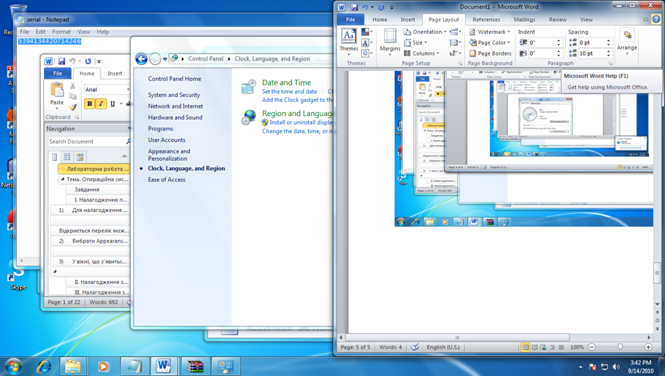
Task: Open the Page Color dropdown
Action: click(490, 42)
